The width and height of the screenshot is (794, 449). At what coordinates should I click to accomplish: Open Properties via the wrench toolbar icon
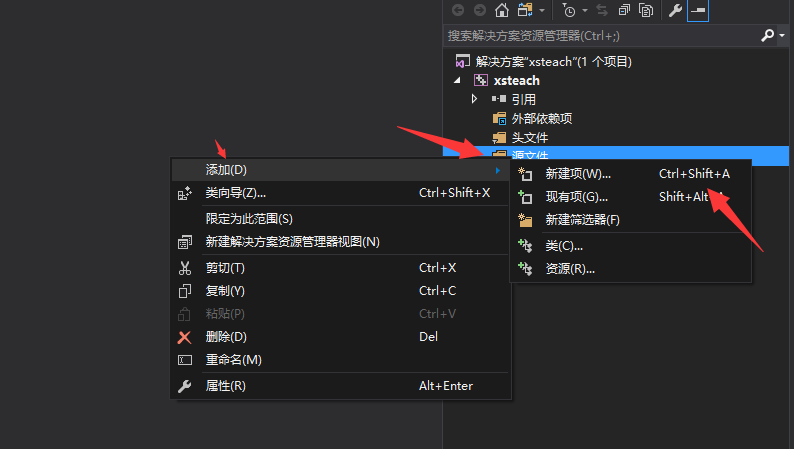(x=675, y=10)
